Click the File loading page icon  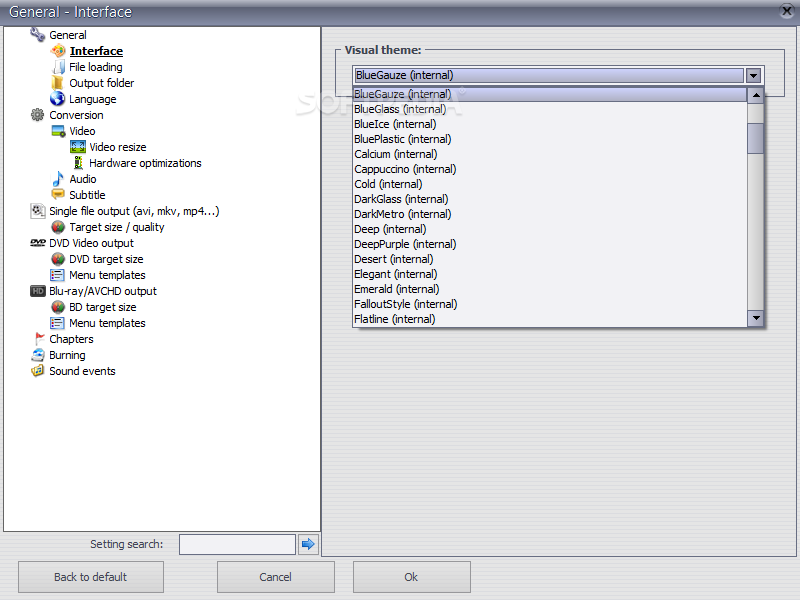coord(58,67)
